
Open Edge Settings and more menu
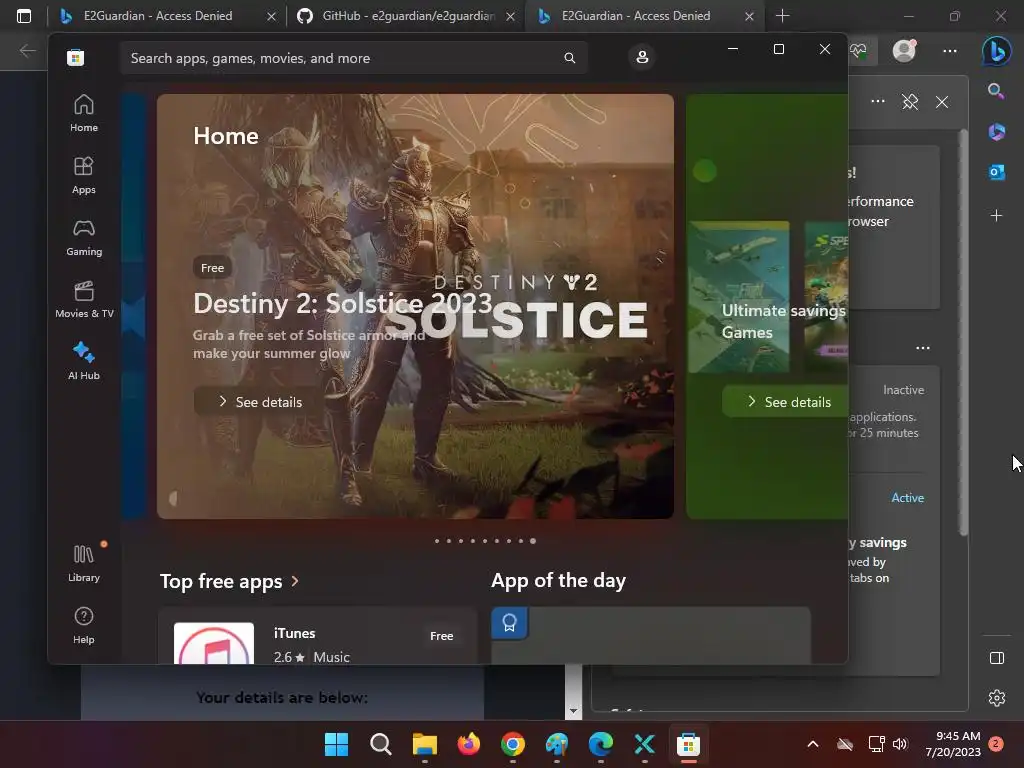coord(950,50)
